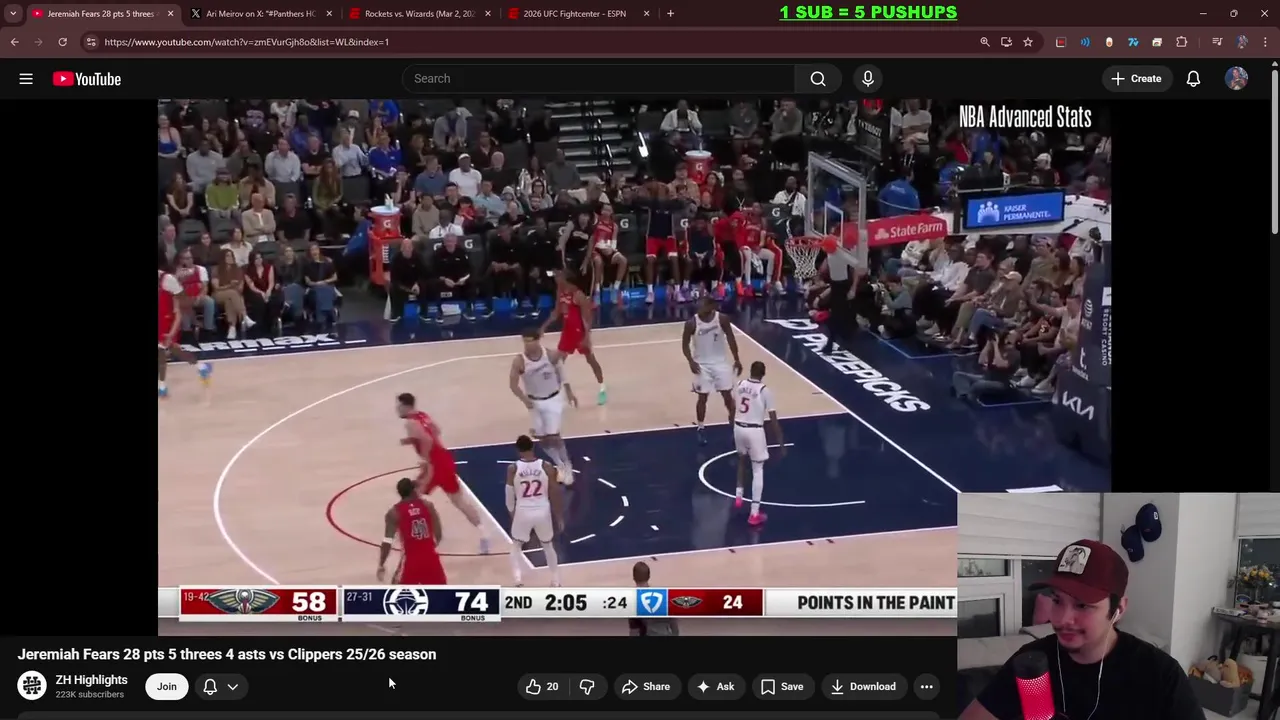Dislike the video with thumbs down
1280x720 pixels.
(587, 687)
